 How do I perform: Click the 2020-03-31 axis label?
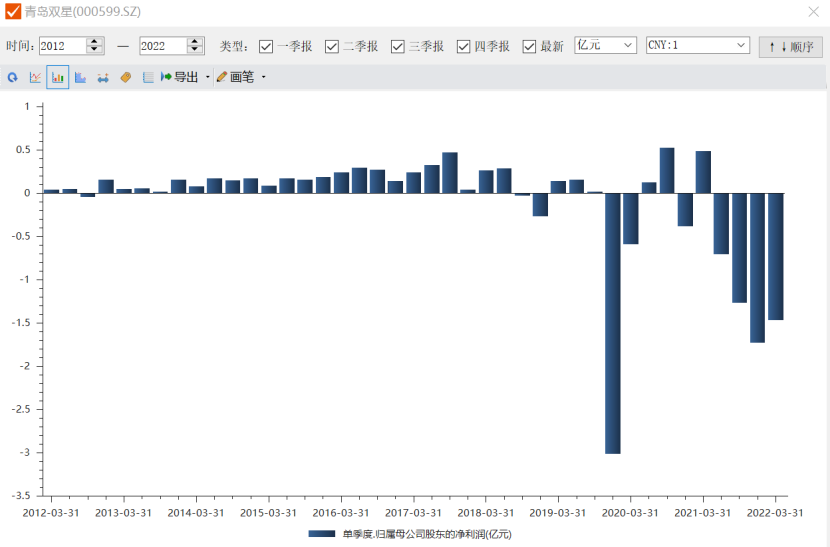pyautogui.click(x=630, y=513)
